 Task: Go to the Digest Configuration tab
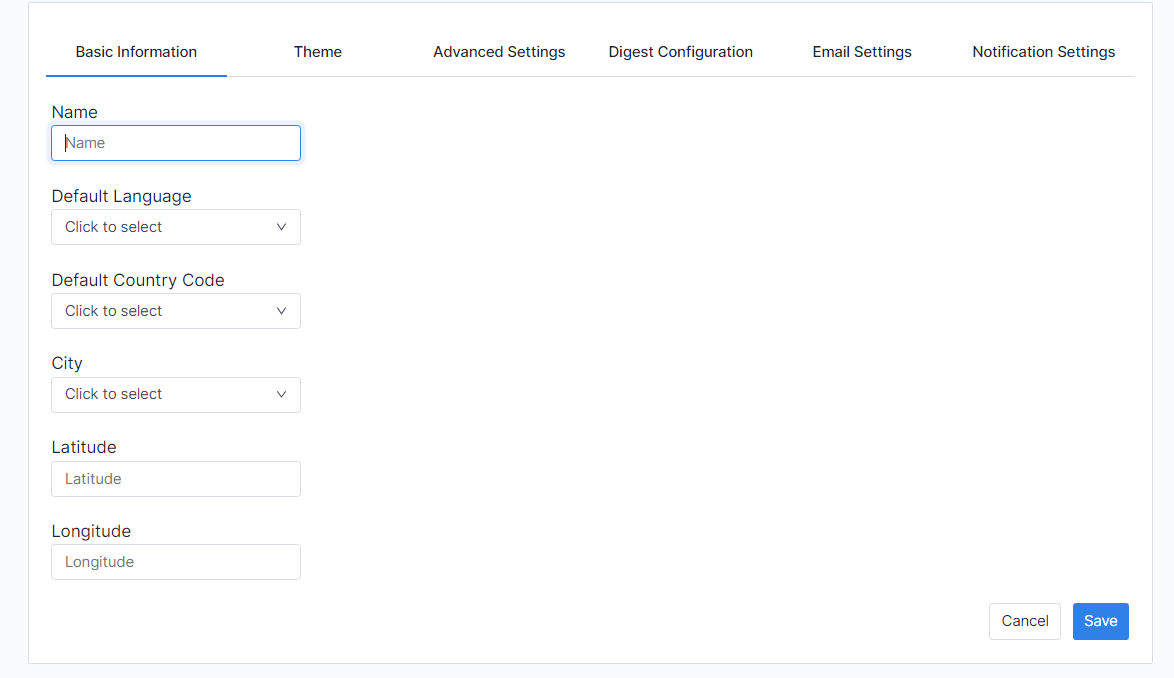click(x=680, y=52)
